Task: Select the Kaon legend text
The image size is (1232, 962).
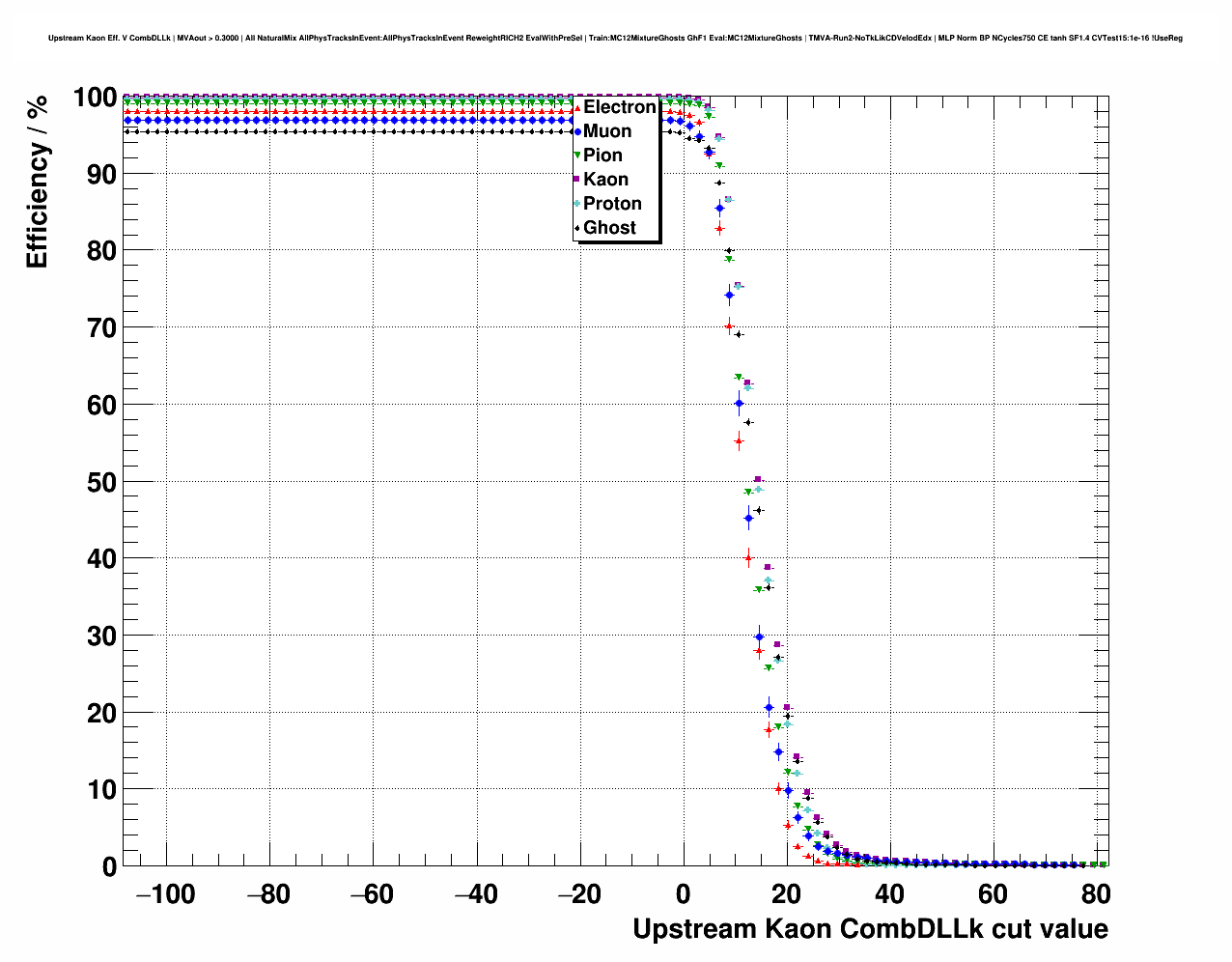Action: point(605,180)
